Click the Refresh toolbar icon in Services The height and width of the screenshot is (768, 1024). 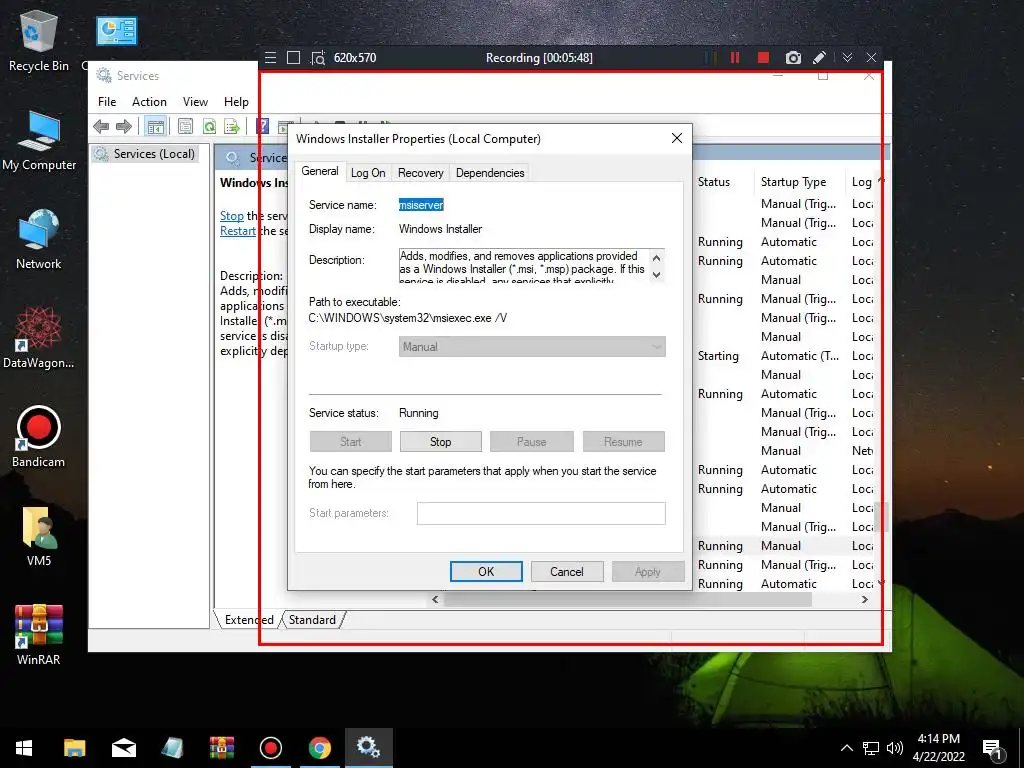click(209, 126)
